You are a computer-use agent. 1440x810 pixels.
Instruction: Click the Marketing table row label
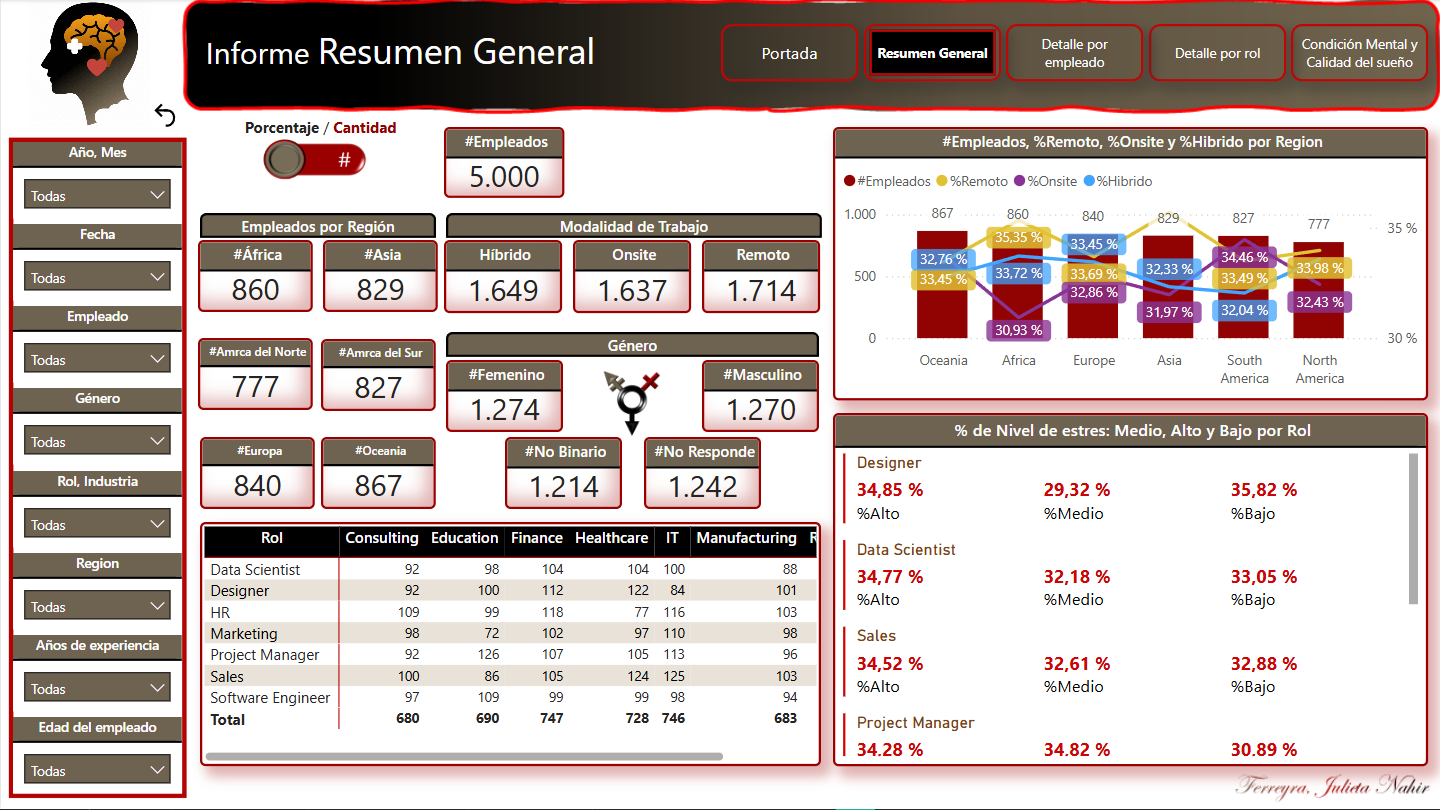(x=244, y=634)
